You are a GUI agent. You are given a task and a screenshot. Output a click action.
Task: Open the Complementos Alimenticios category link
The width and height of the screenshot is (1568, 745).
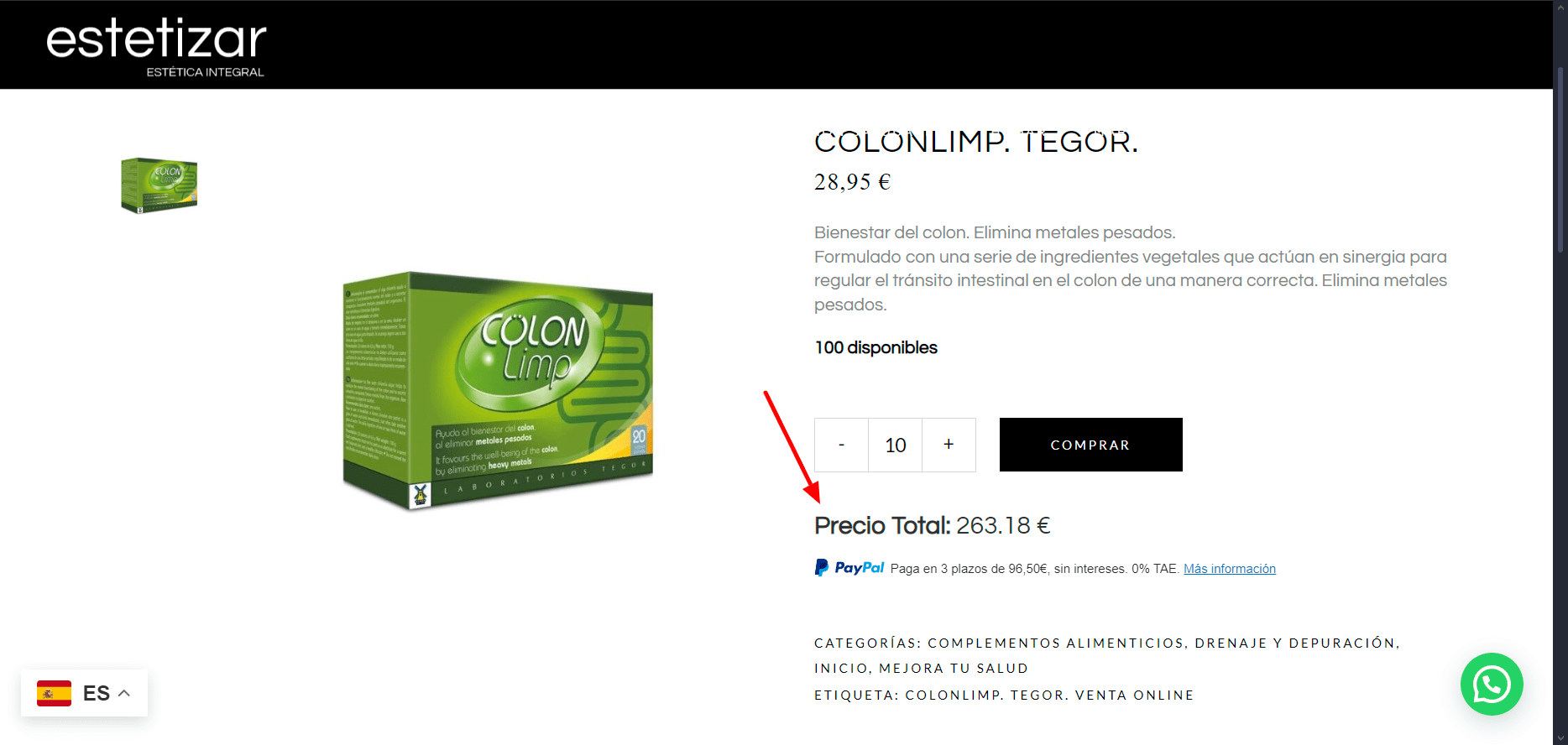(1055, 643)
